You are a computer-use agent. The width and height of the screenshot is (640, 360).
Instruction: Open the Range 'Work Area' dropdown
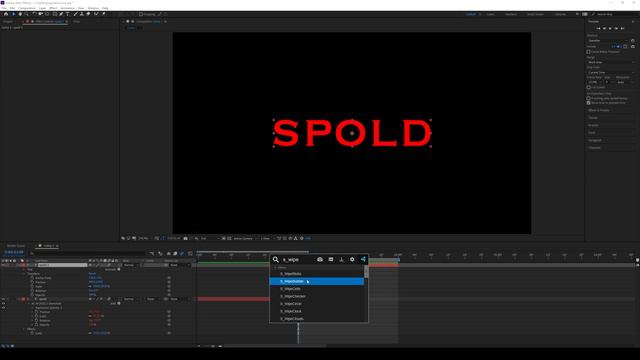tap(611, 62)
